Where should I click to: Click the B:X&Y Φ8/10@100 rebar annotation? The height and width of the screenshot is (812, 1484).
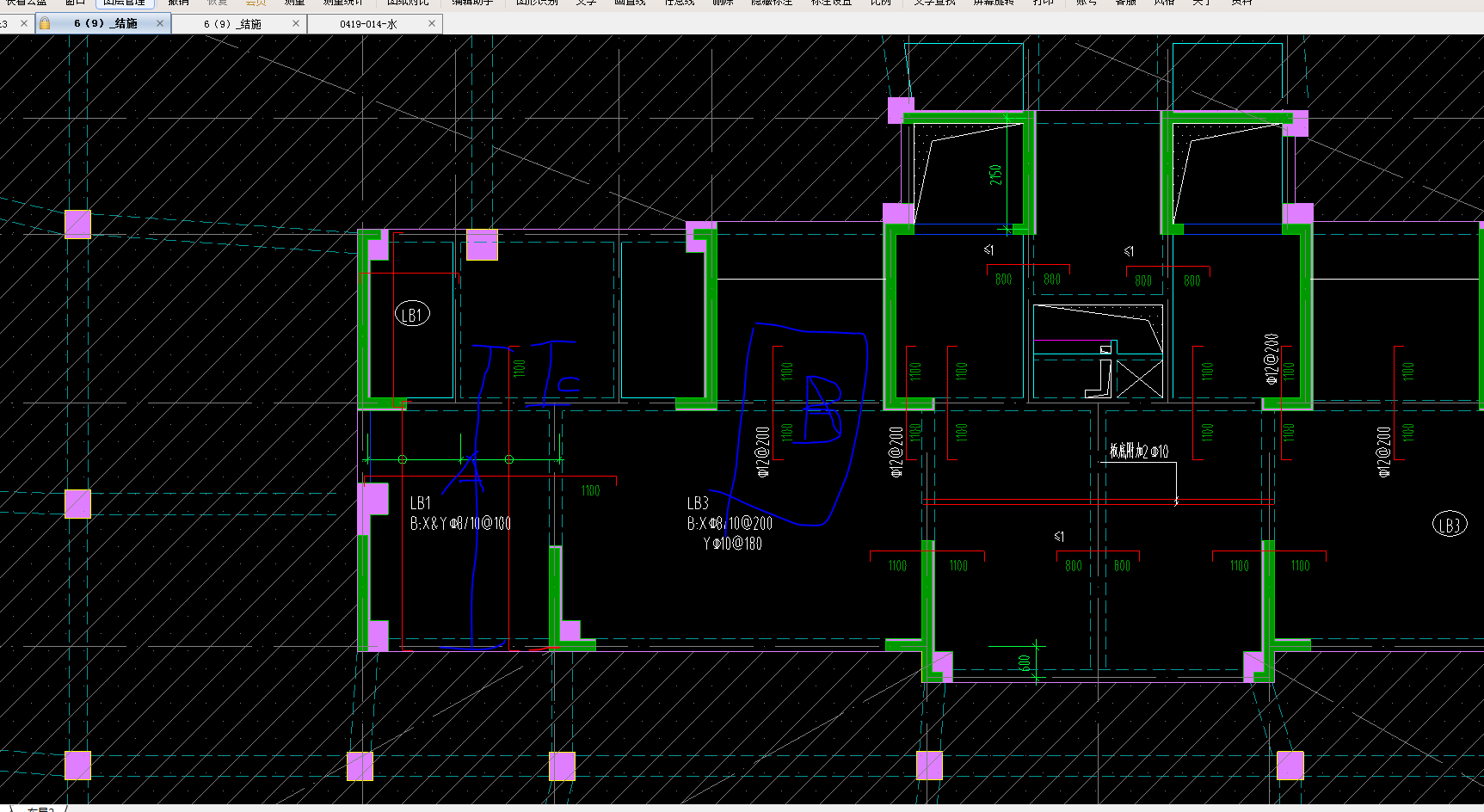coord(460,523)
